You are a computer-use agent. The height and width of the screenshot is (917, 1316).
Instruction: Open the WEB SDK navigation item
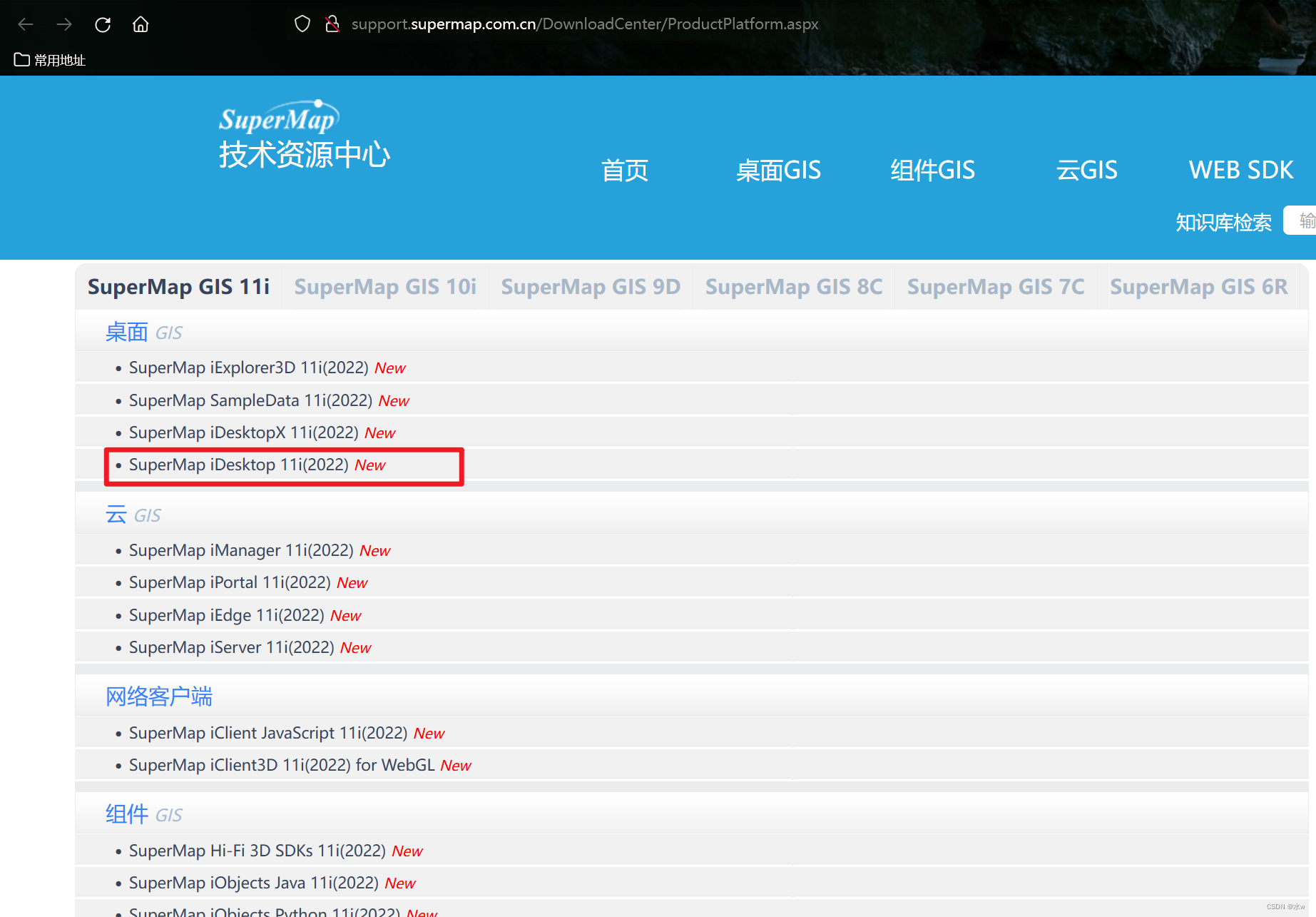click(x=1240, y=171)
